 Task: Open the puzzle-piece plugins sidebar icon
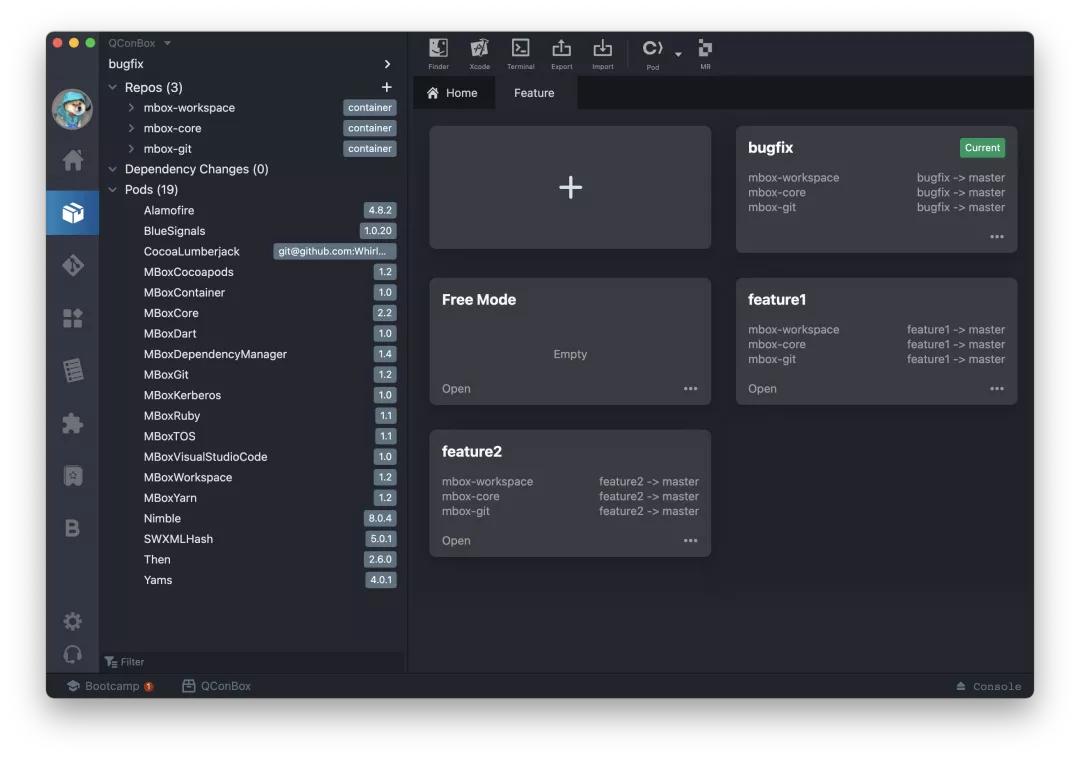(73, 423)
